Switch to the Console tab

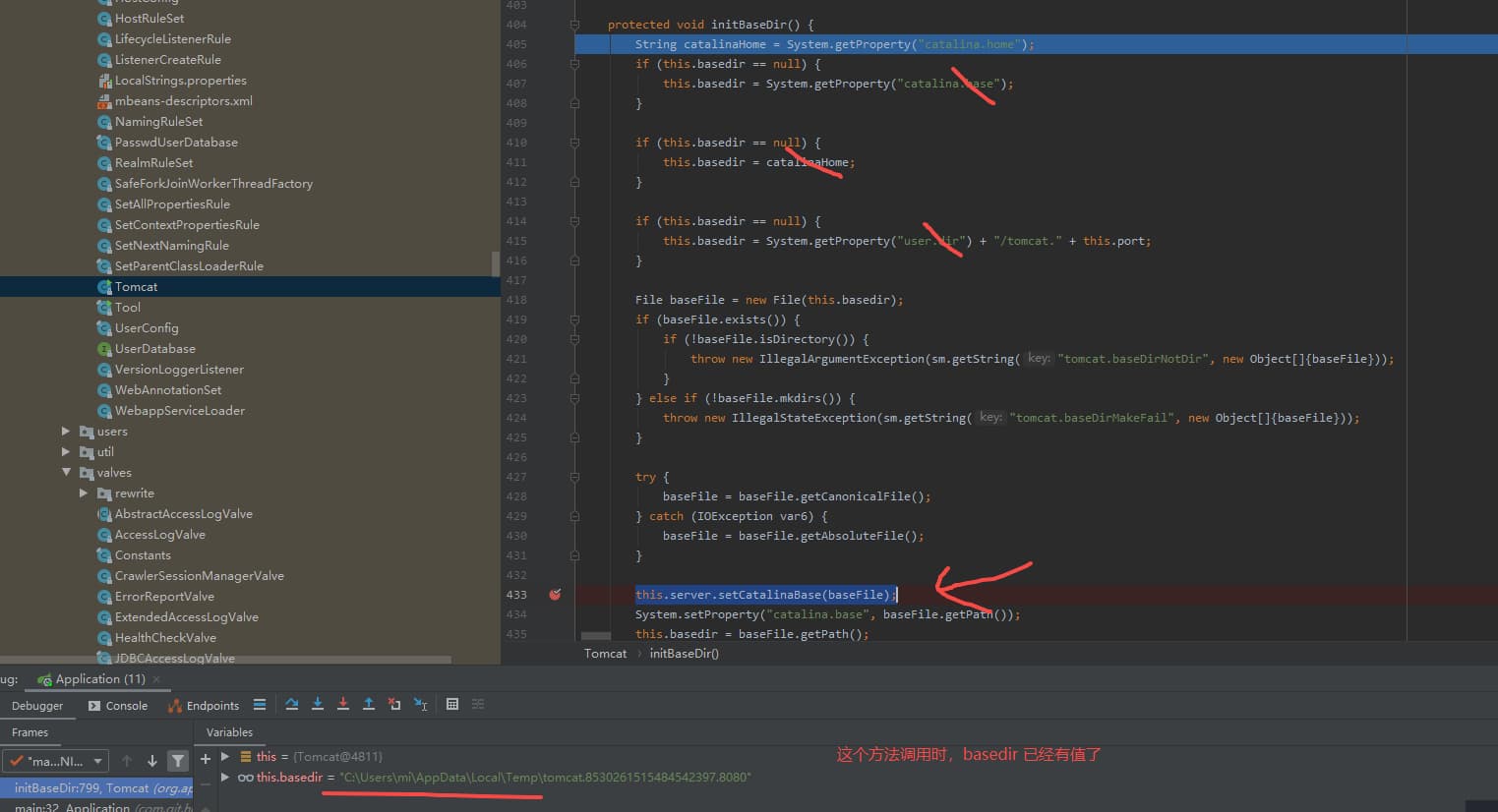pos(118,706)
